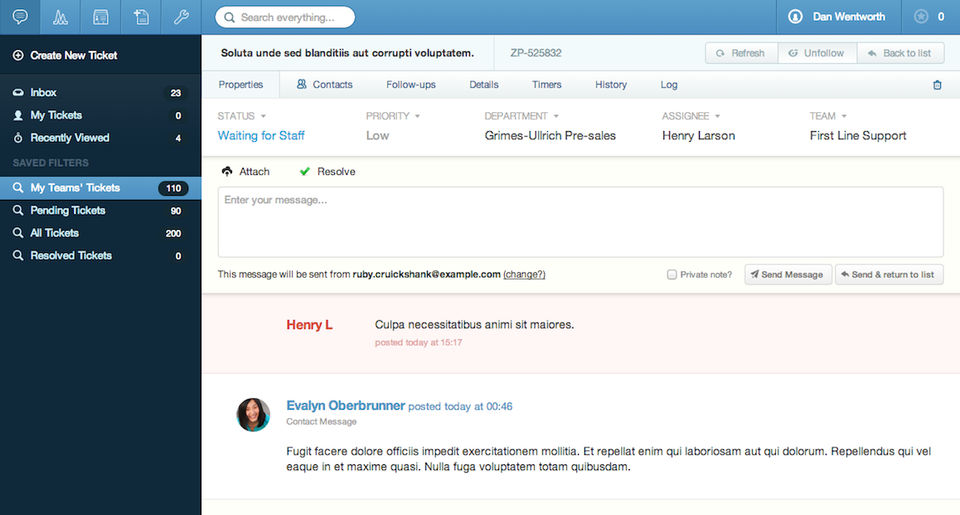
Task: Click the user avatar icon beside Dan Wentworth
Action: click(795, 17)
